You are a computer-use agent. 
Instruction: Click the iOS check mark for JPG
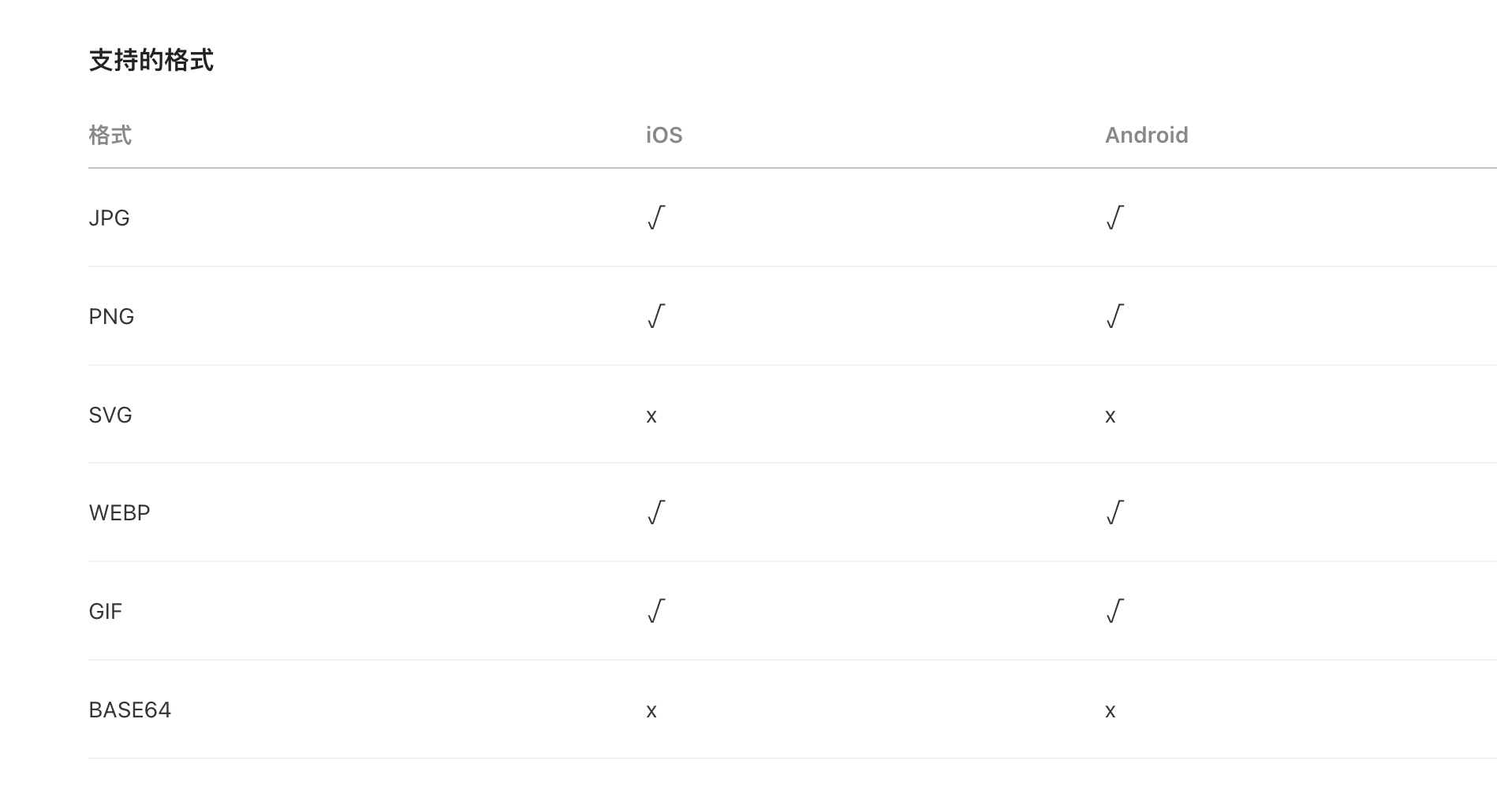point(656,218)
